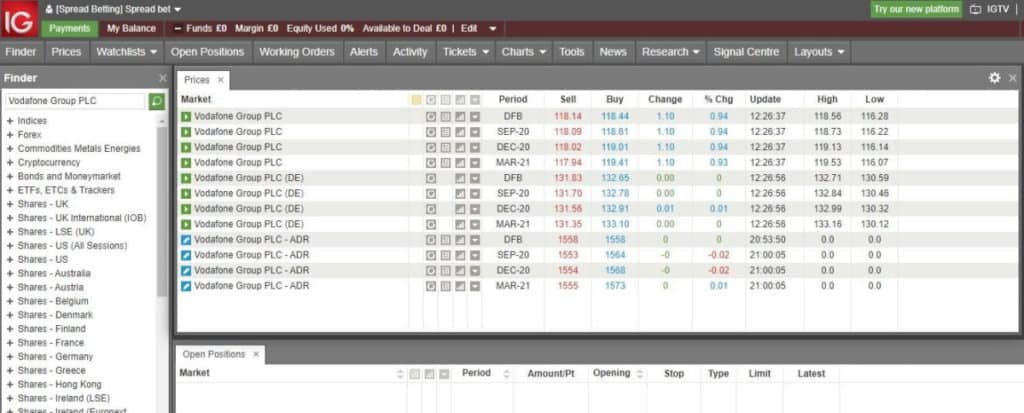
Task: Open the Layouts dropdown menu
Action: (819, 52)
